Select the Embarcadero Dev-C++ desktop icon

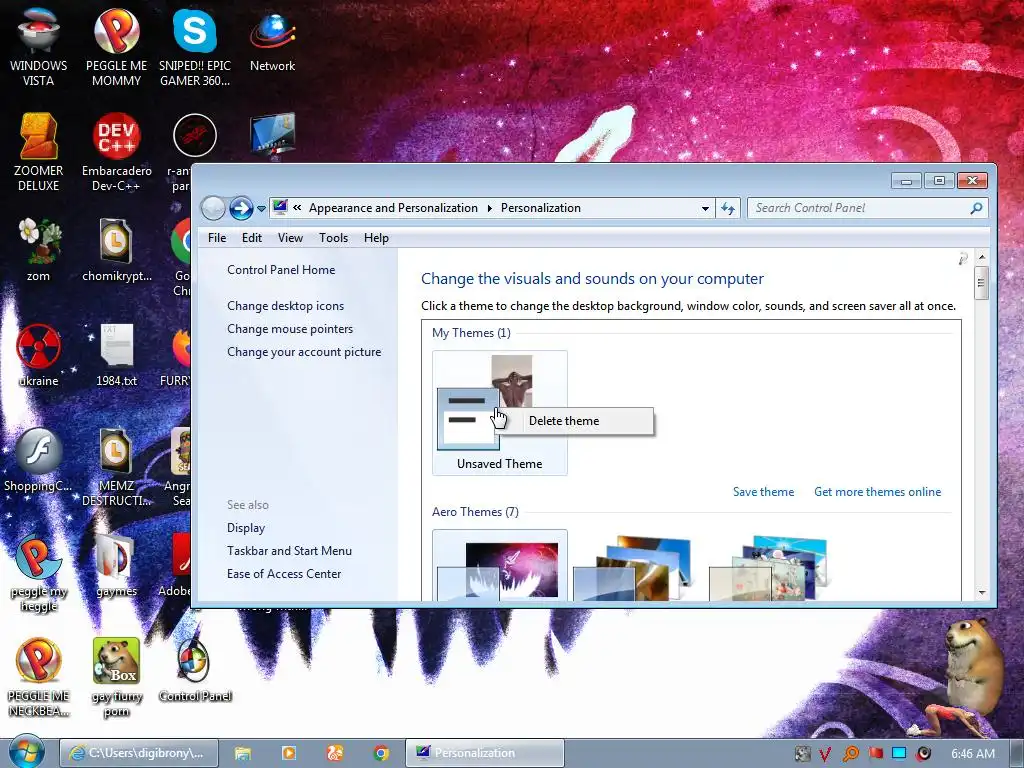116,153
